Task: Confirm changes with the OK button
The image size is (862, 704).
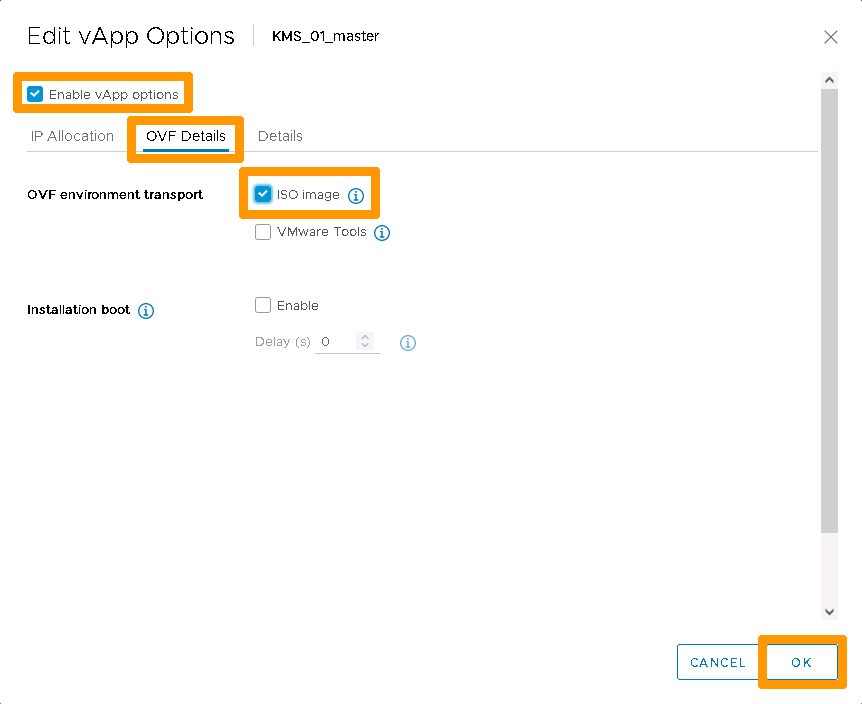Action: (800, 662)
